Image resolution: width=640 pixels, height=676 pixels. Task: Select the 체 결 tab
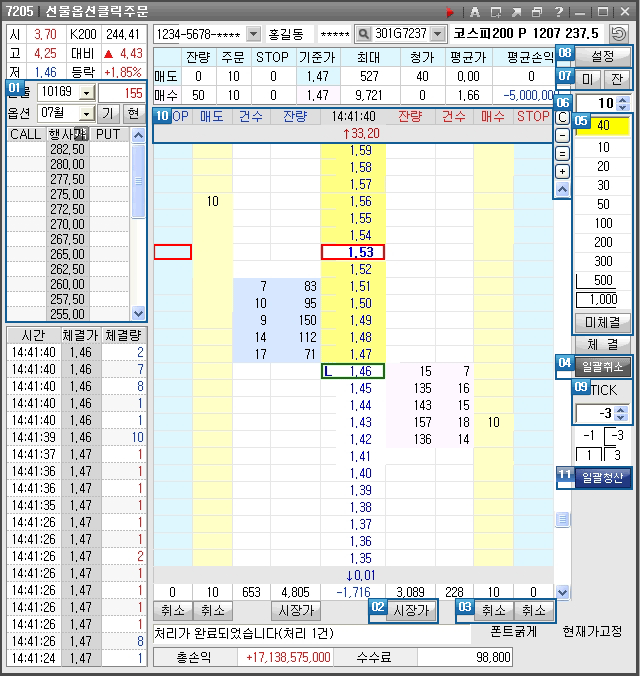603,344
